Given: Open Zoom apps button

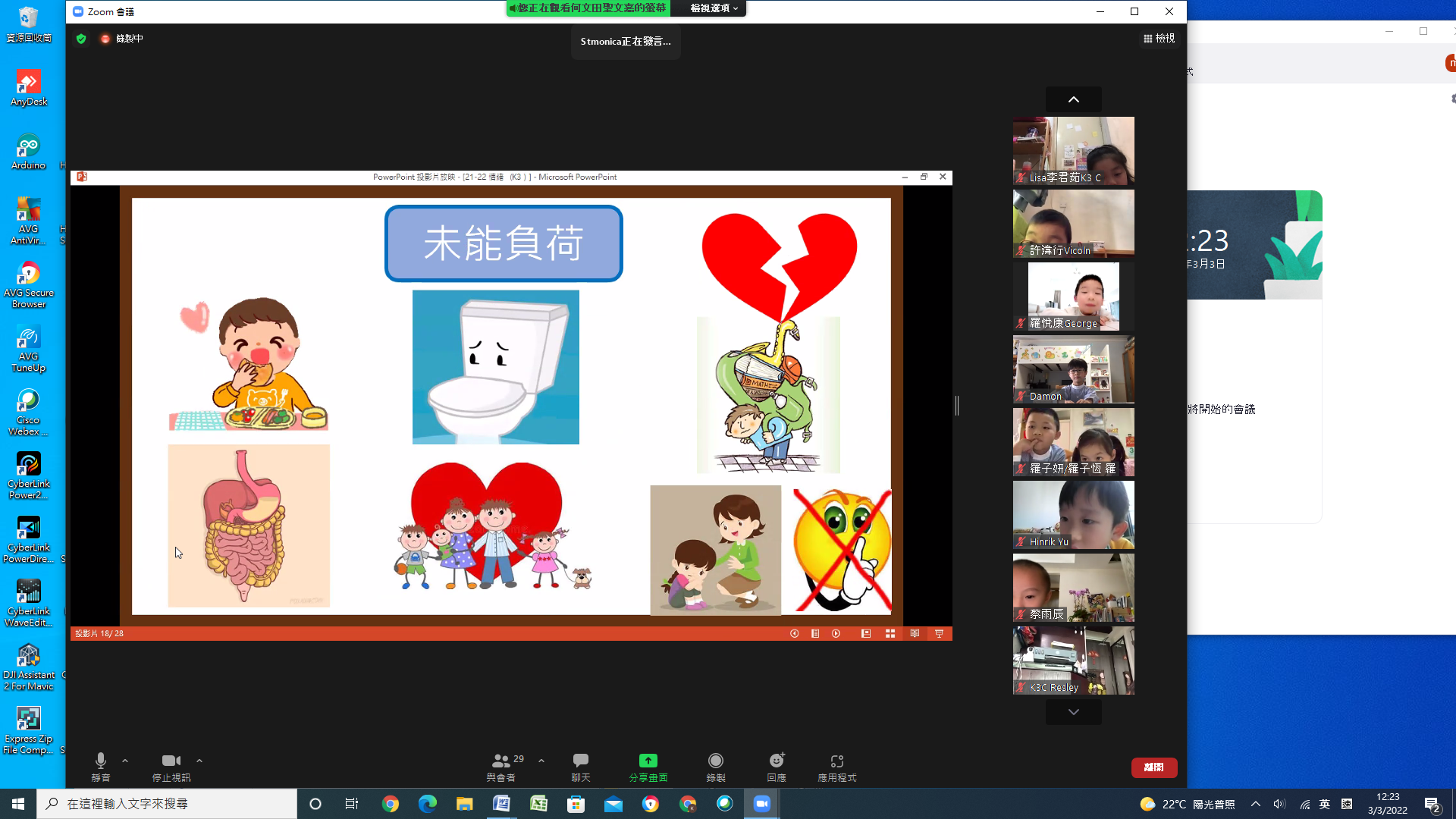Looking at the screenshot, I should click(837, 767).
